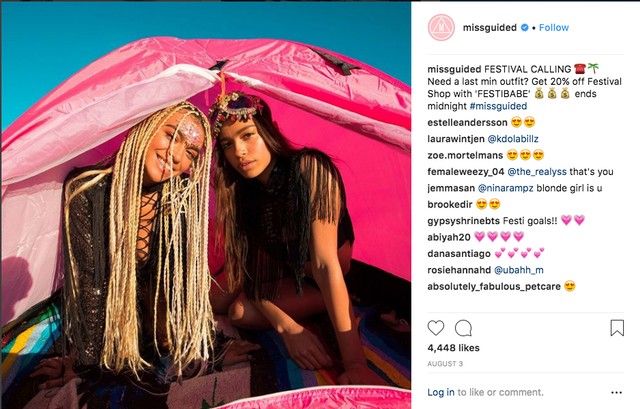Open the three-dots more options menu
Screen dimensions: 640x409
click(x=616, y=393)
